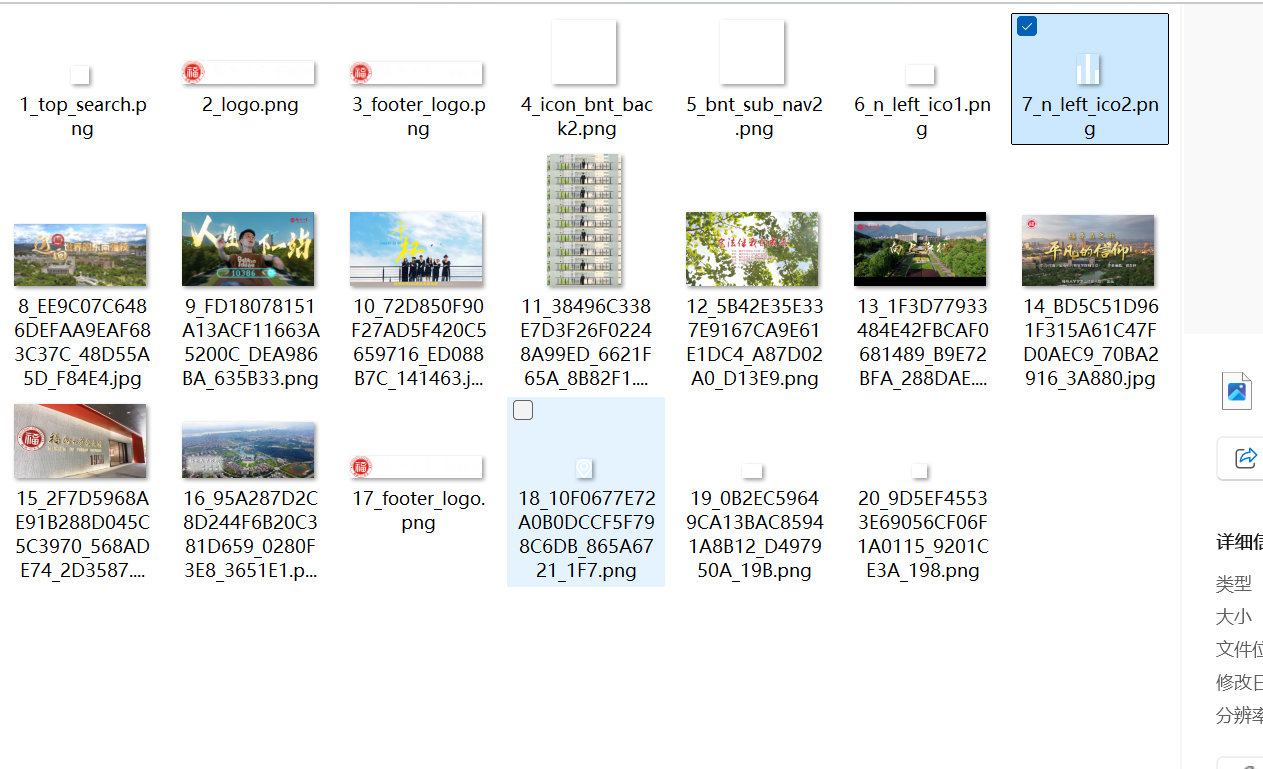Click the file name starting 8_EE9C07C648
The width and height of the screenshot is (1263, 769).
point(82,343)
